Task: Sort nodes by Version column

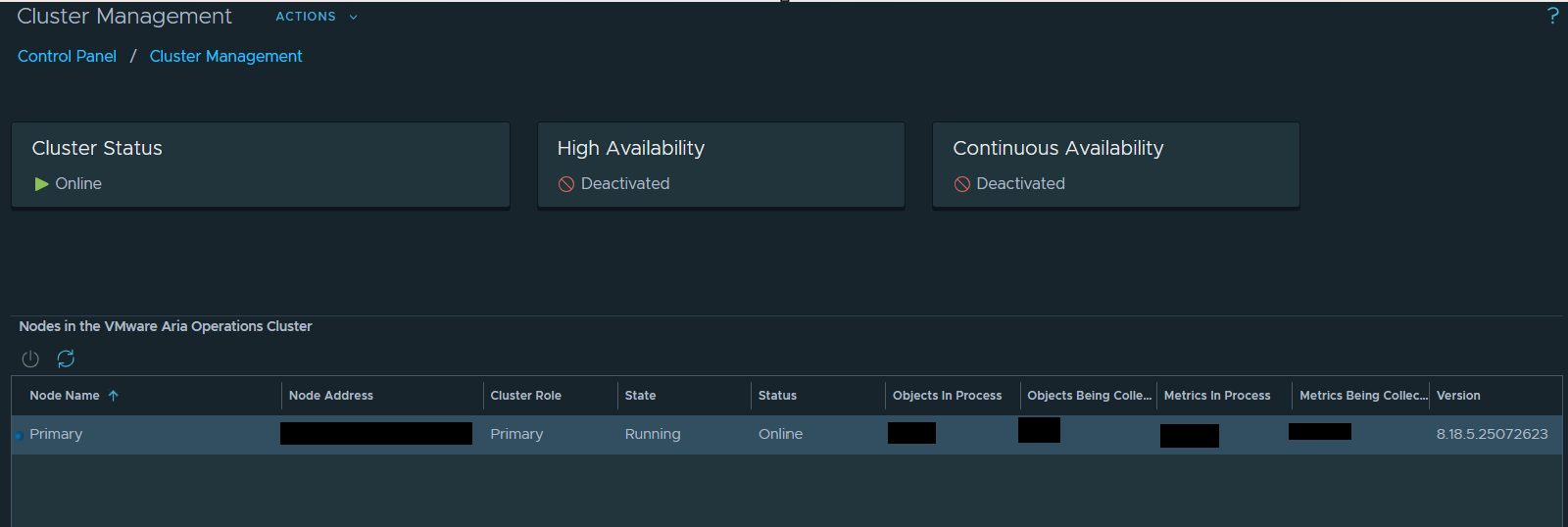Action: [1458, 396]
